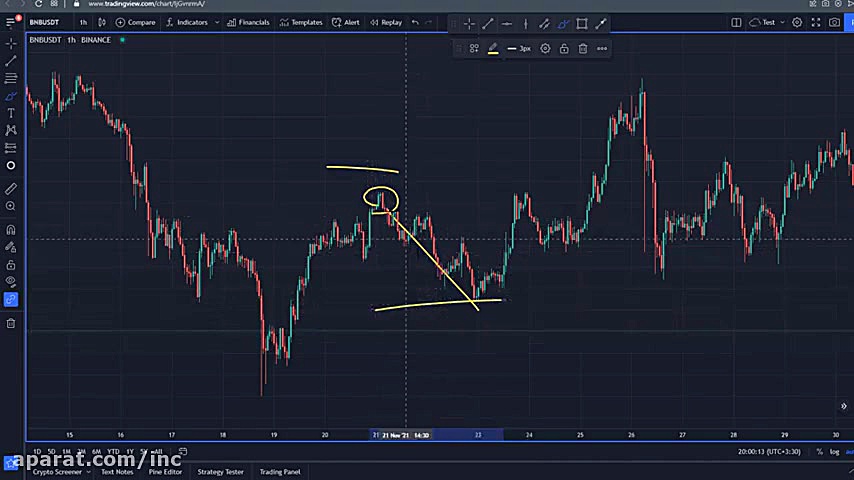Undo the last chart action
The width and height of the screenshot is (854, 480).
tap(416, 22)
